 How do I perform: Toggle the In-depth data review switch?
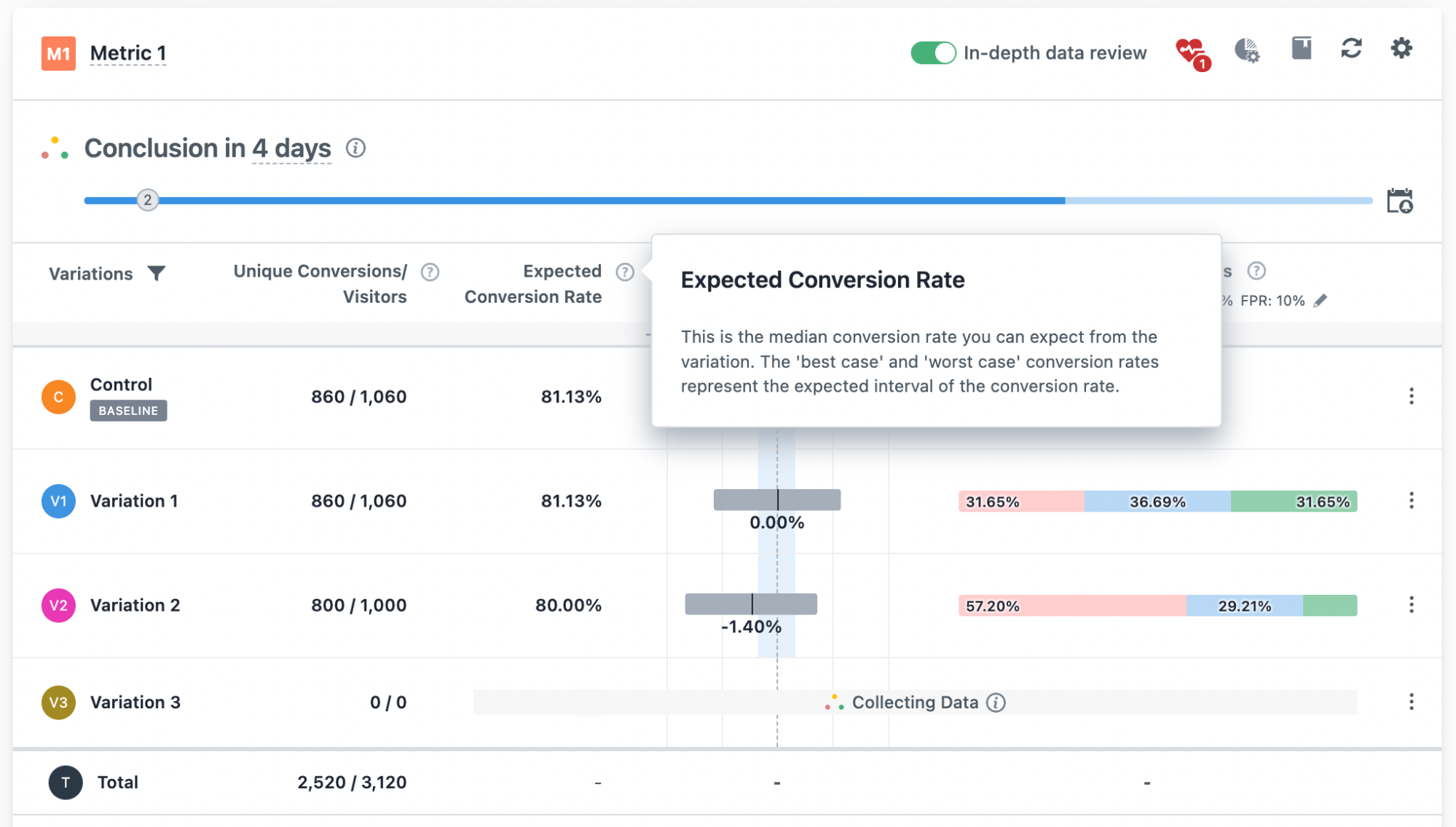click(933, 53)
